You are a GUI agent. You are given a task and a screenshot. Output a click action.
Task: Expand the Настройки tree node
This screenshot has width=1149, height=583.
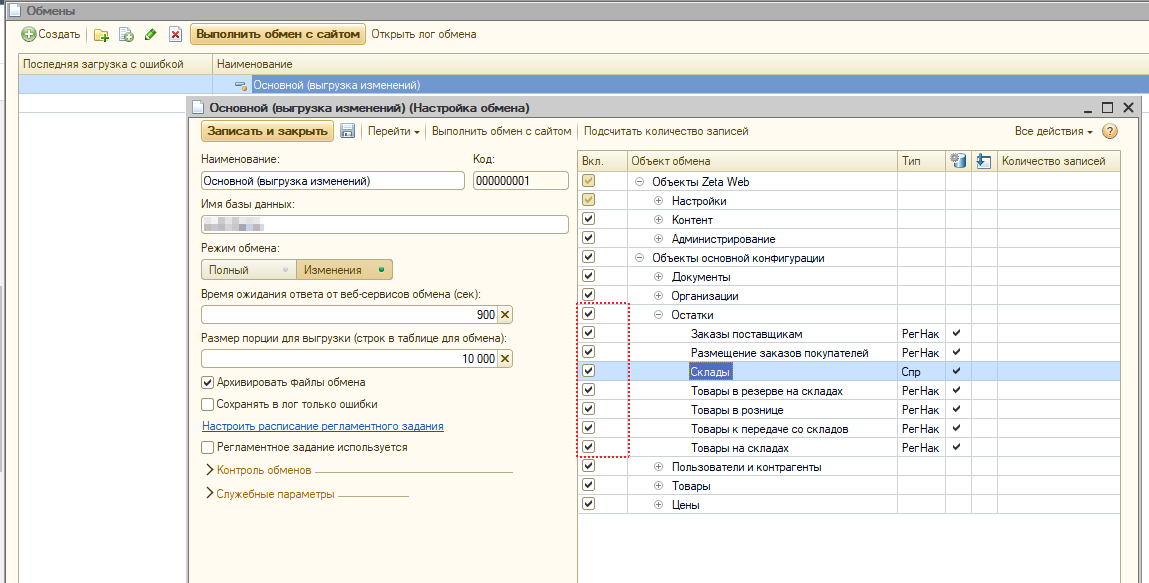[658, 201]
